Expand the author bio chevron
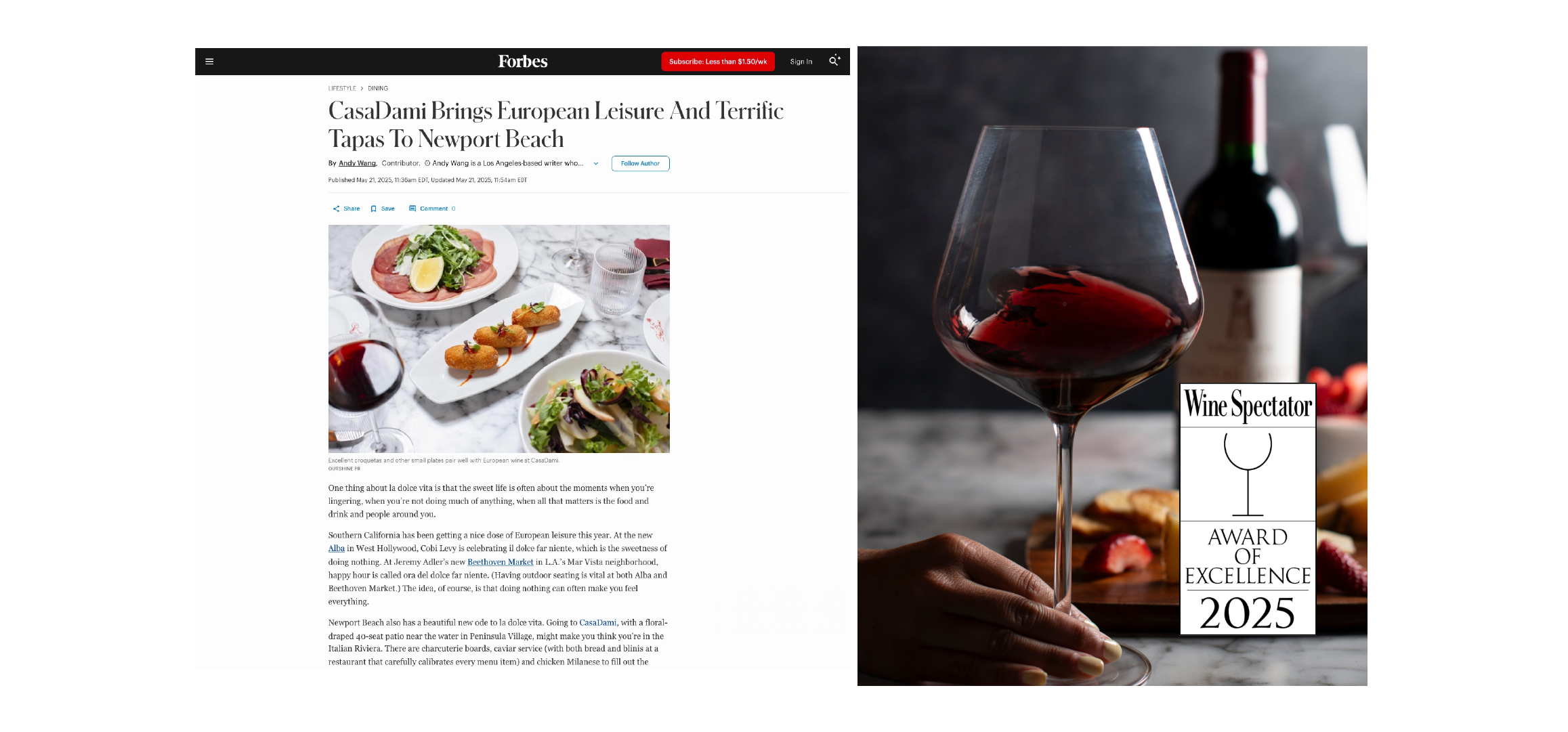This screenshot has width=1568, height=732. tap(596, 163)
